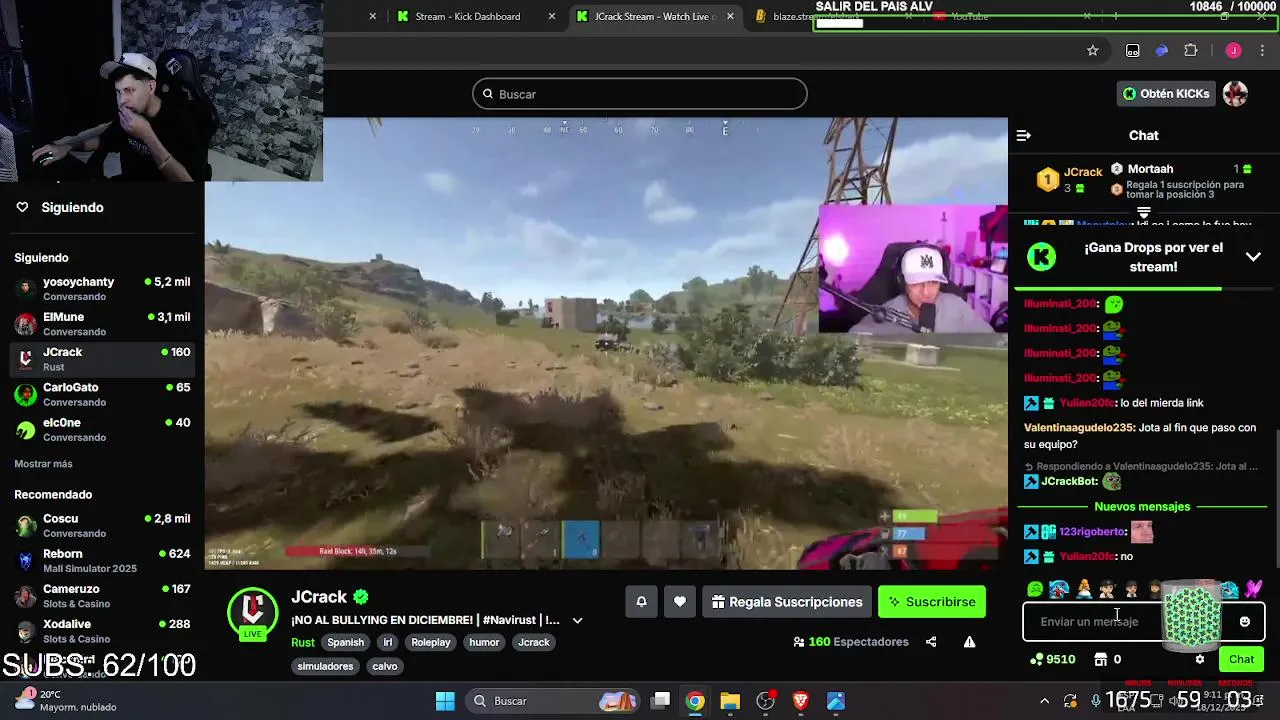This screenshot has height=720, width=1280.
Task: Click the simuladores tag
Action: pyautogui.click(x=325, y=666)
